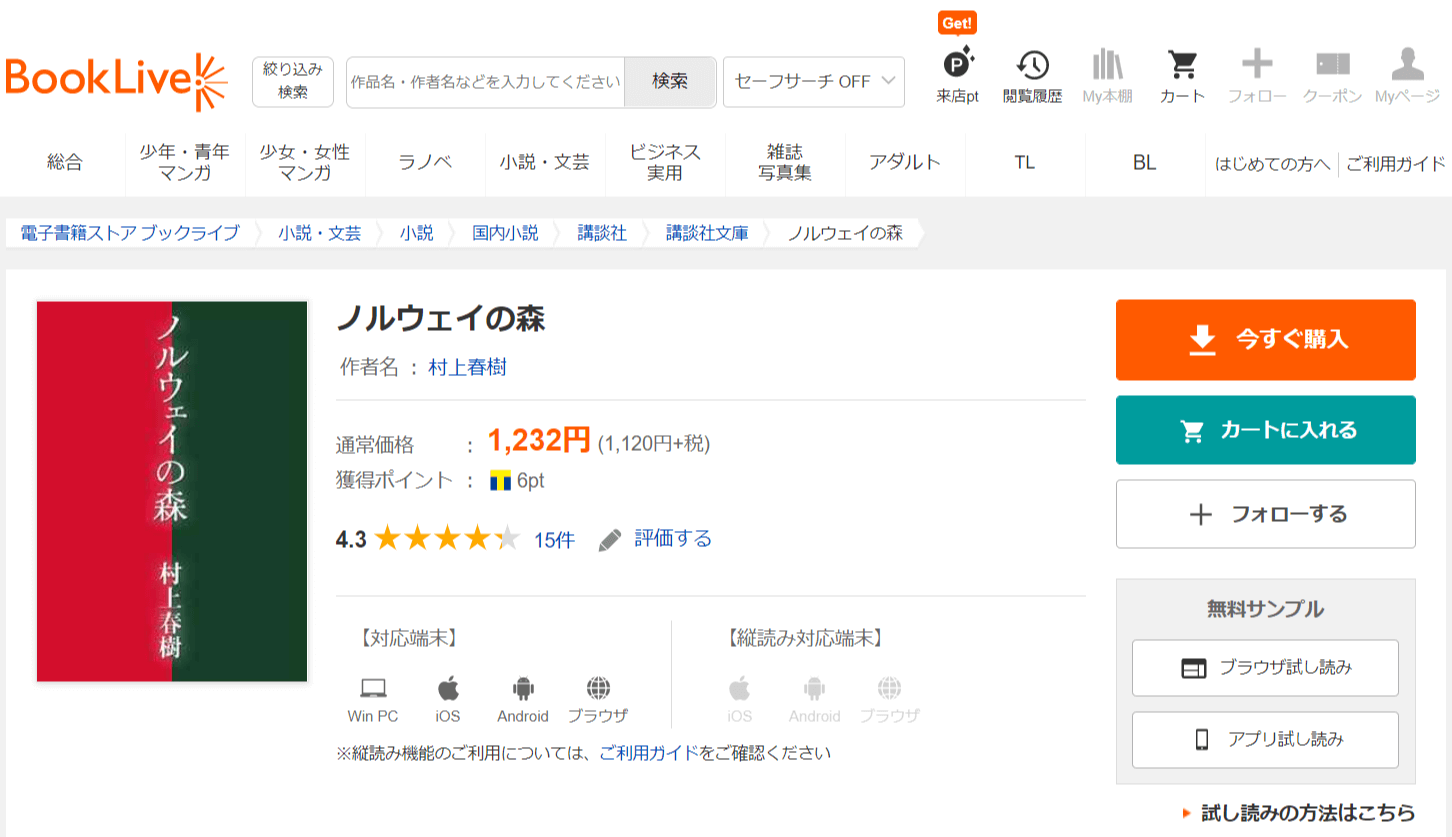Toggle フォローする follow button
This screenshot has width=1452, height=837.
coord(1265,514)
